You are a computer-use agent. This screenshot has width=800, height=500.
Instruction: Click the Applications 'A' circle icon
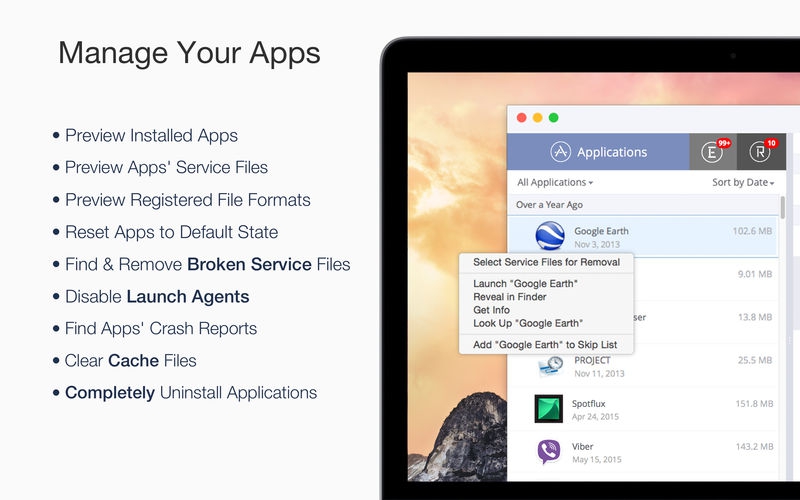click(x=560, y=152)
